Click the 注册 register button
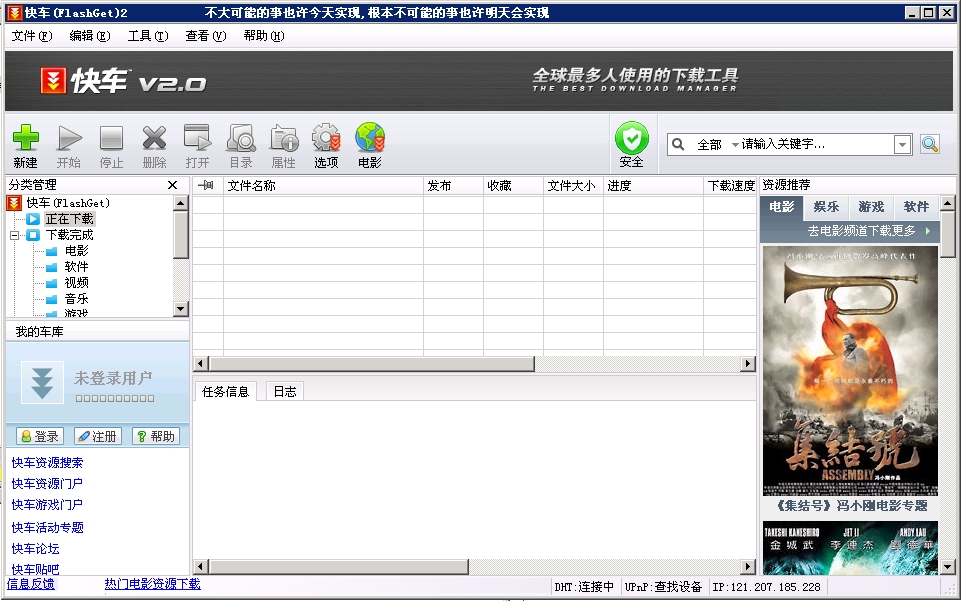961x601 pixels. point(98,436)
